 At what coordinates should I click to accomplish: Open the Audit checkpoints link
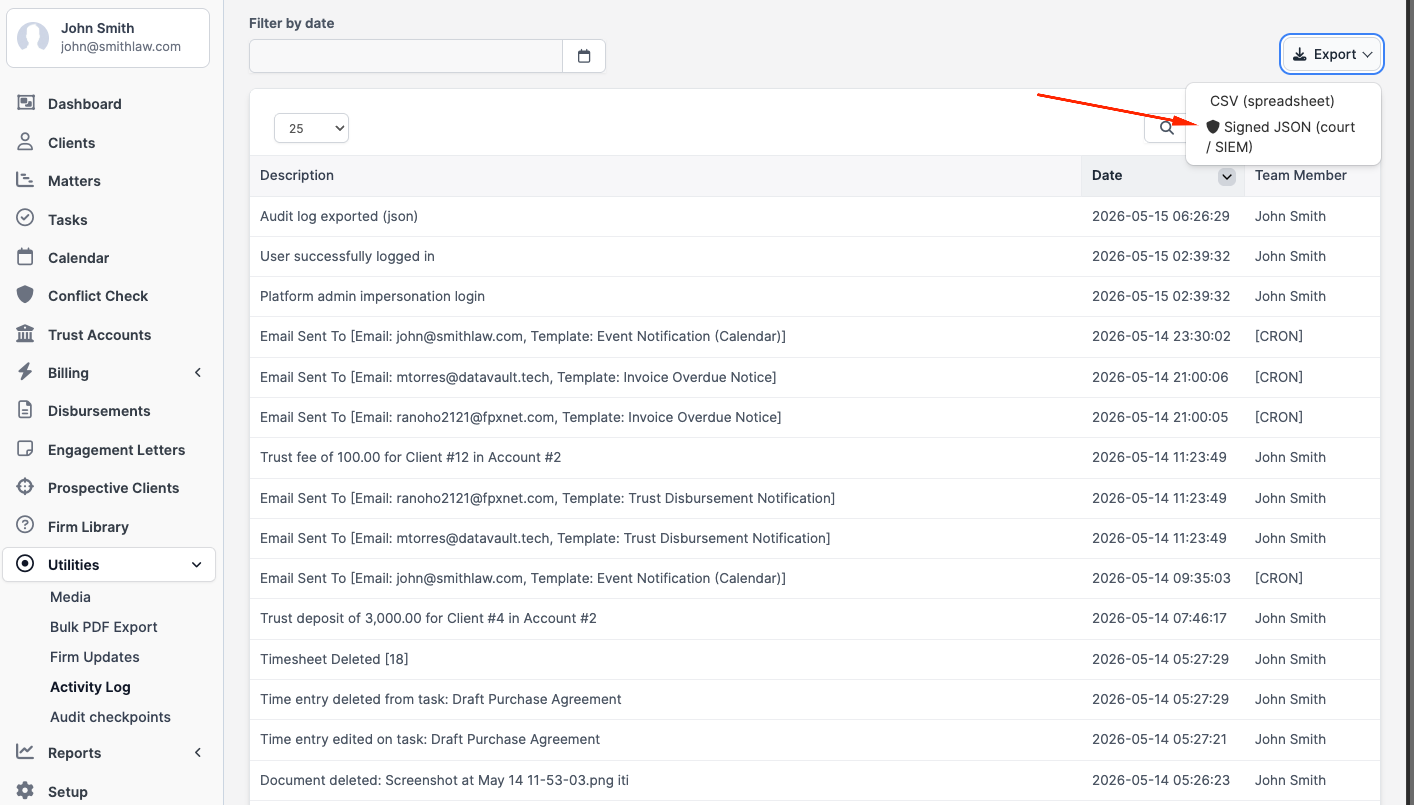click(x=110, y=717)
